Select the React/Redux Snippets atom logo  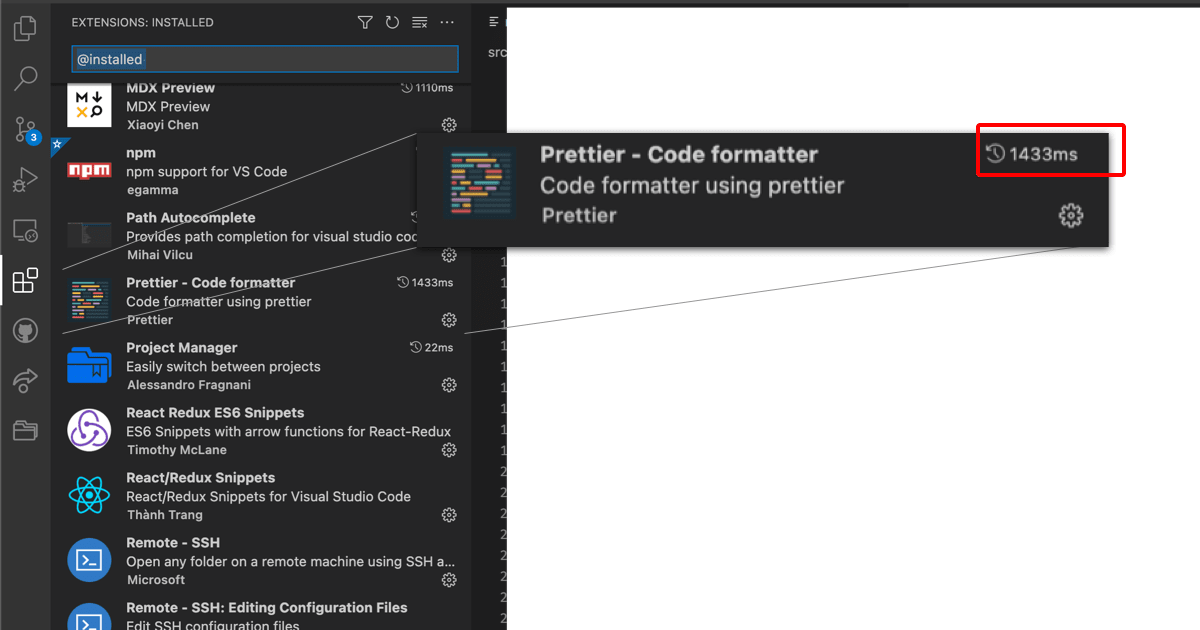pyautogui.click(x=89, y=495)
